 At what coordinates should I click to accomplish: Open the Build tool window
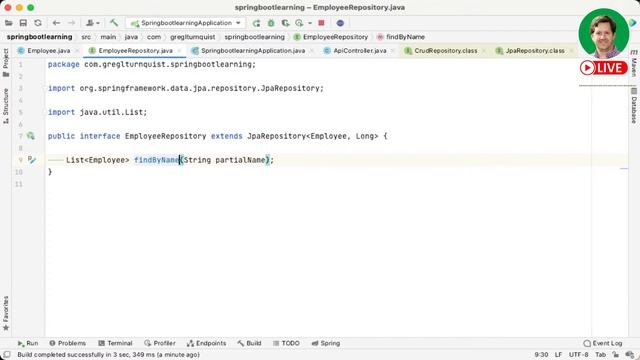(x=249, y=343)
